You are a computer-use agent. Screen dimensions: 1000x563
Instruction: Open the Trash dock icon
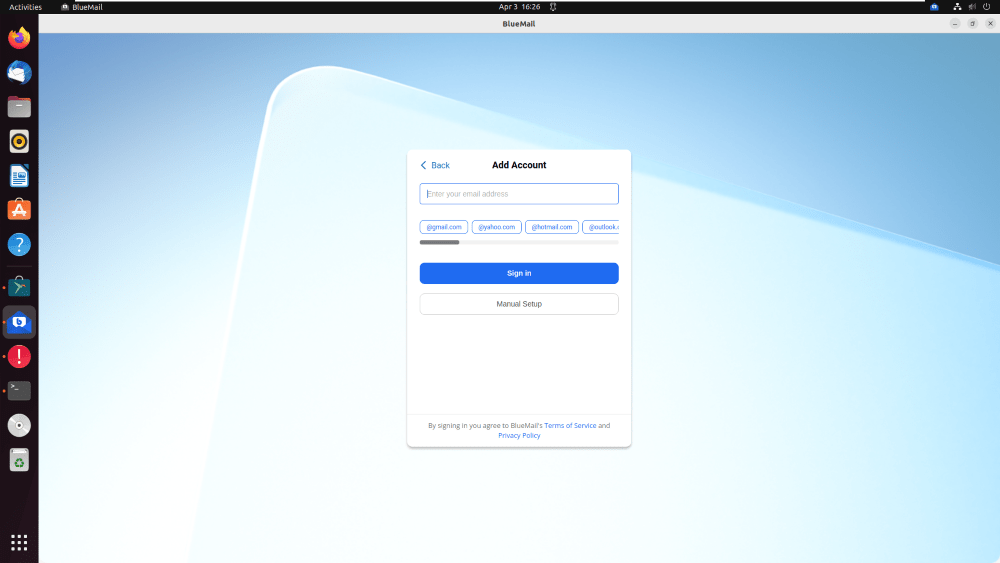19,460
